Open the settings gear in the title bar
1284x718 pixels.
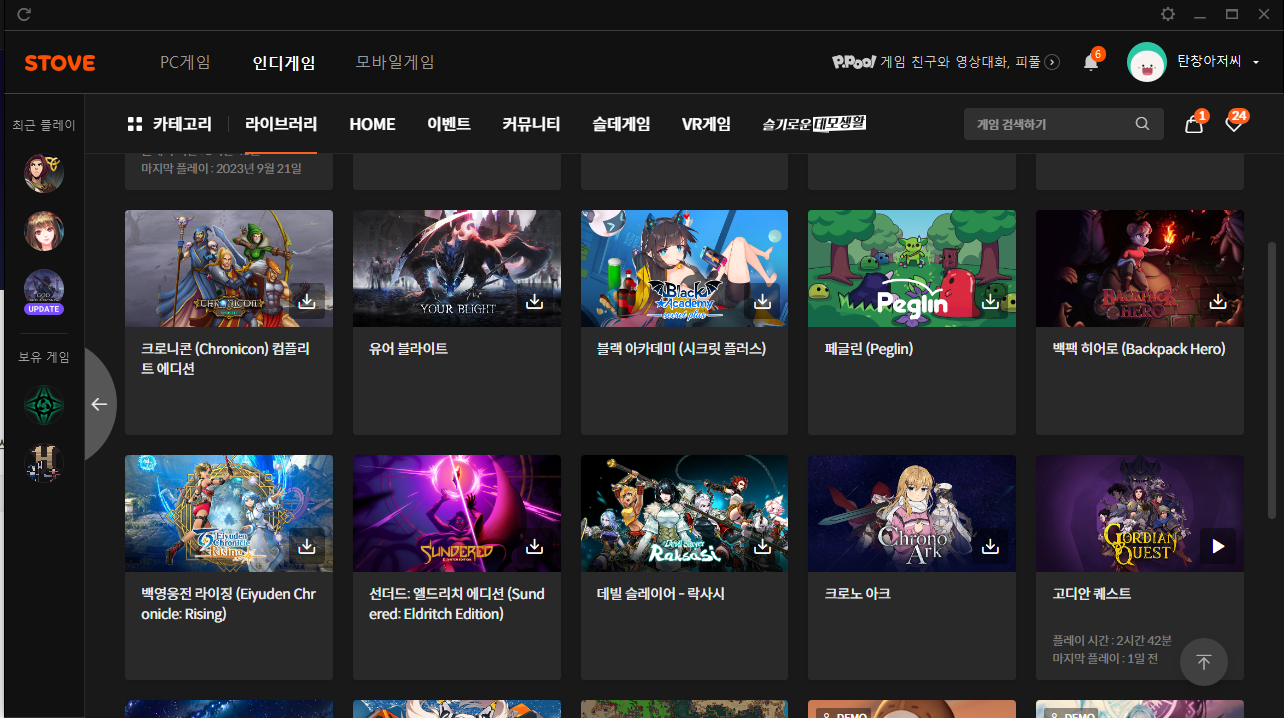pos(1168,14)
